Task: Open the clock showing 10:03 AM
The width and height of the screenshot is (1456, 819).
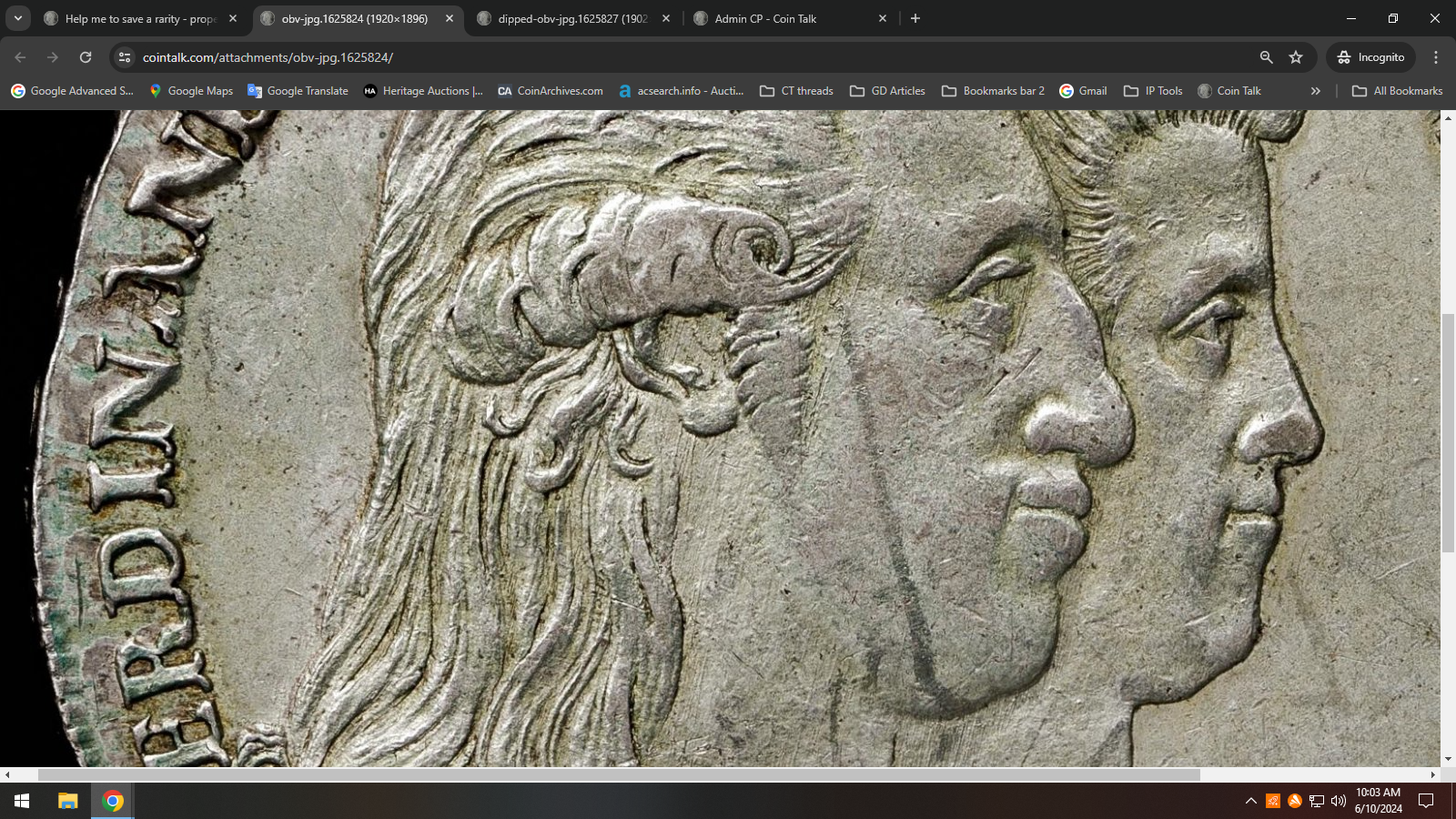Action: (x=1378, y=801)
